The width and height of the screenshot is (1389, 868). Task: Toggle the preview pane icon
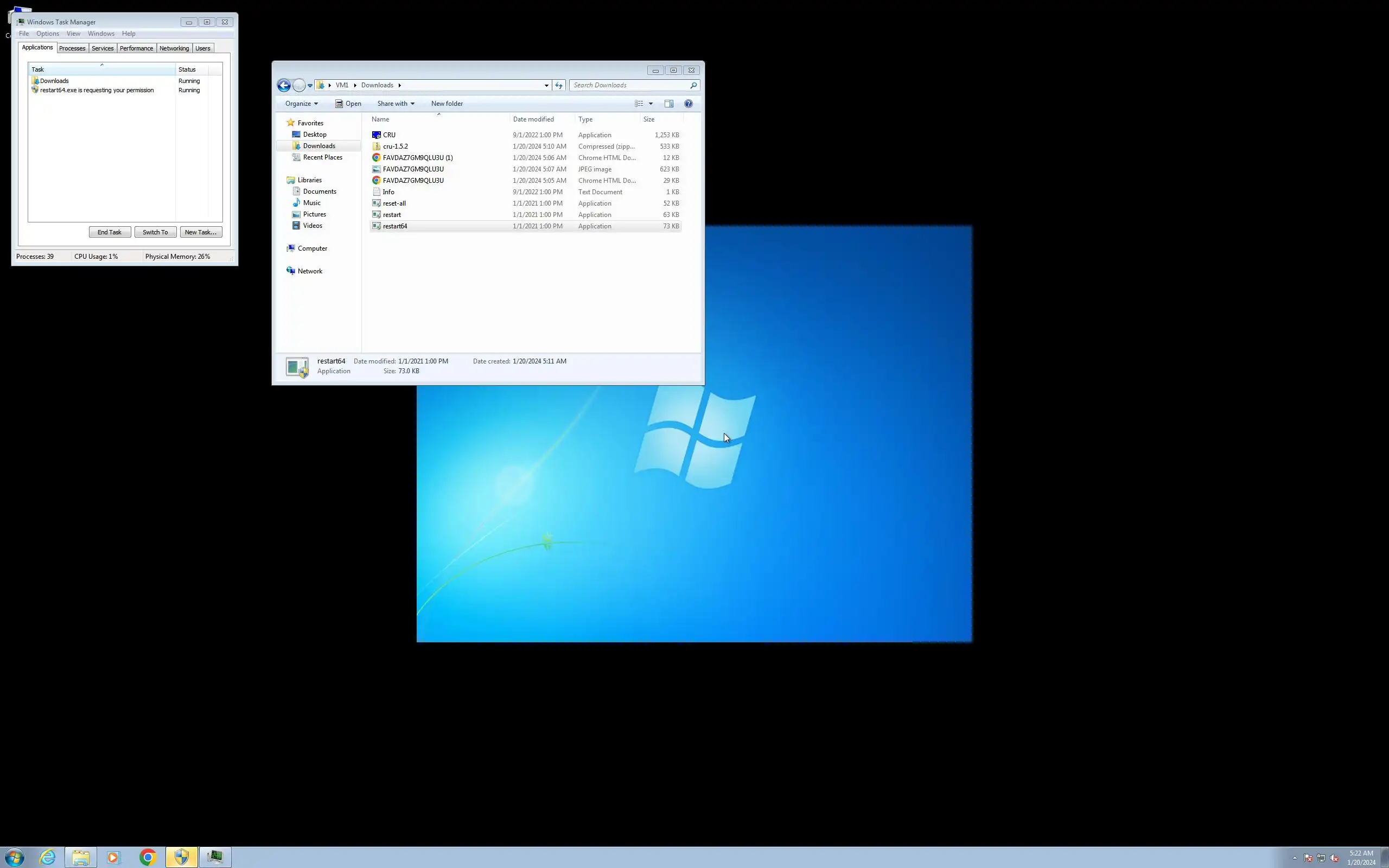pos(668,104)
